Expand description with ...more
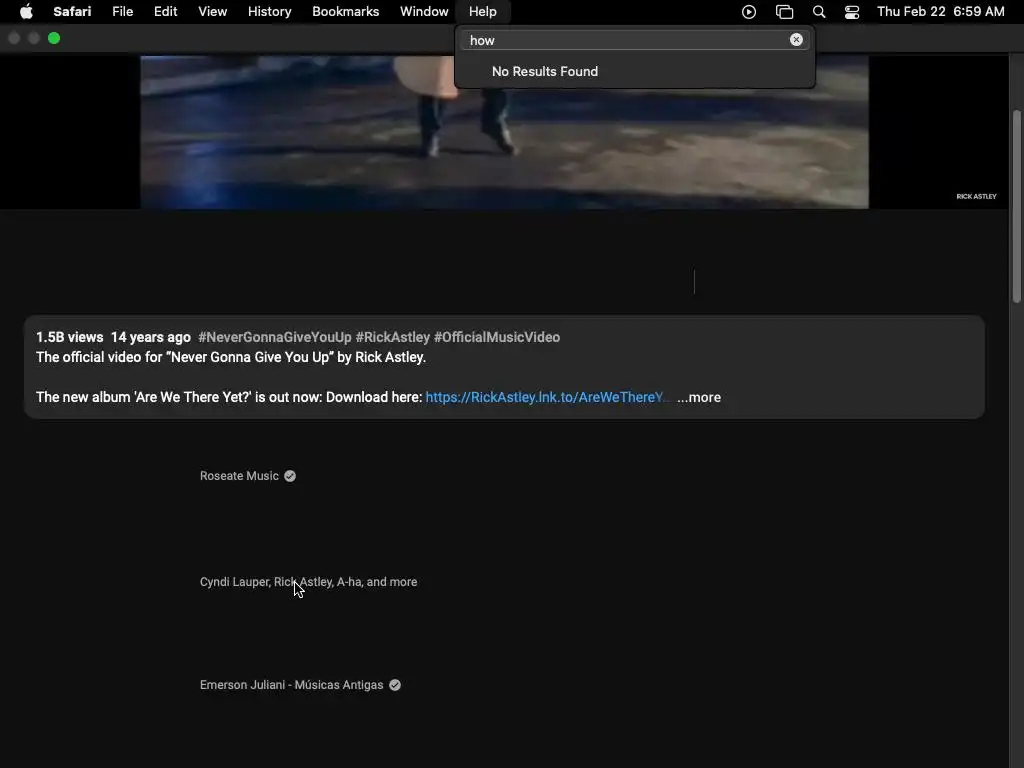Image resolution: width=1024 pixels, height=768 pixels. click(x=699, y=397)
